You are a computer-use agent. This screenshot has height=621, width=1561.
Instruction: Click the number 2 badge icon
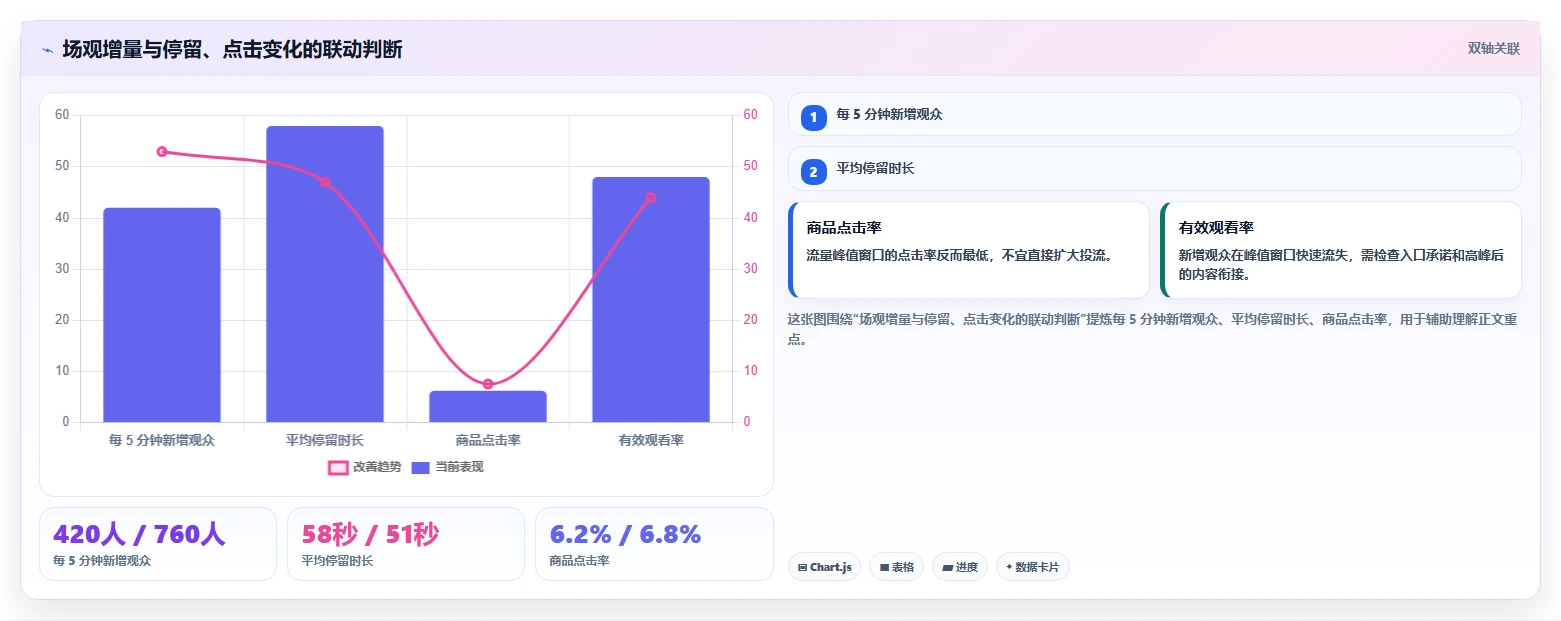(813, 171)
